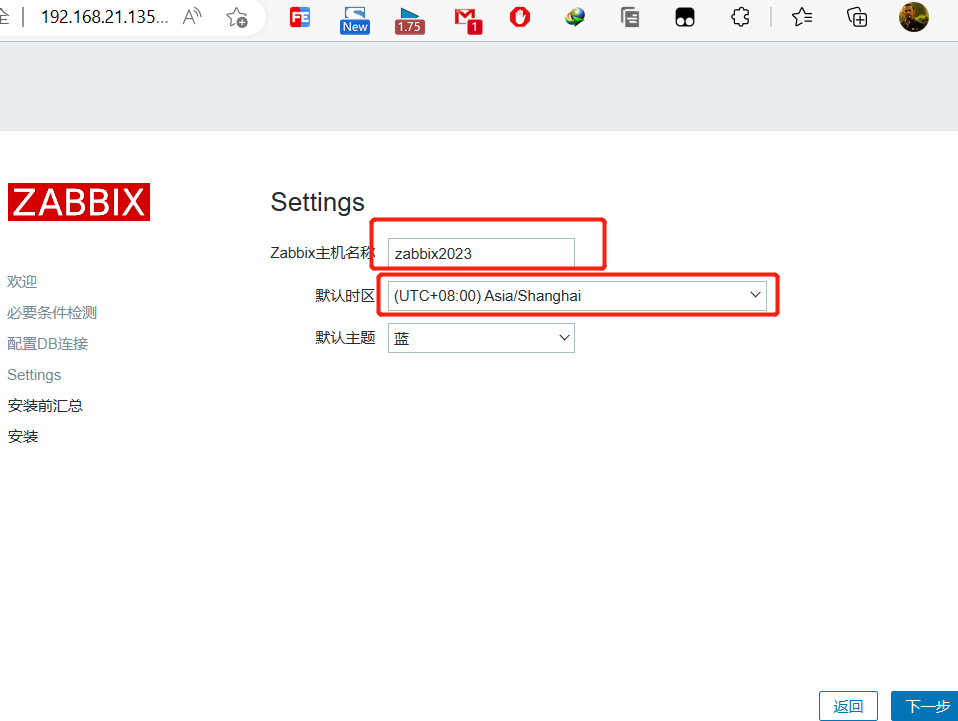Click the ZABBIX logo
The height and width of the screenshot is (721, 958).
79,202
